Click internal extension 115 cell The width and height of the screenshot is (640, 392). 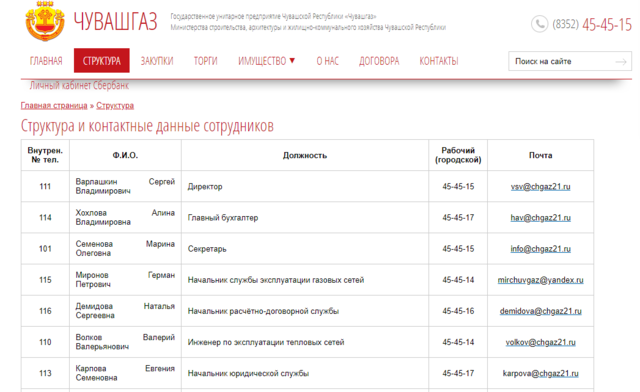(45, 280)
